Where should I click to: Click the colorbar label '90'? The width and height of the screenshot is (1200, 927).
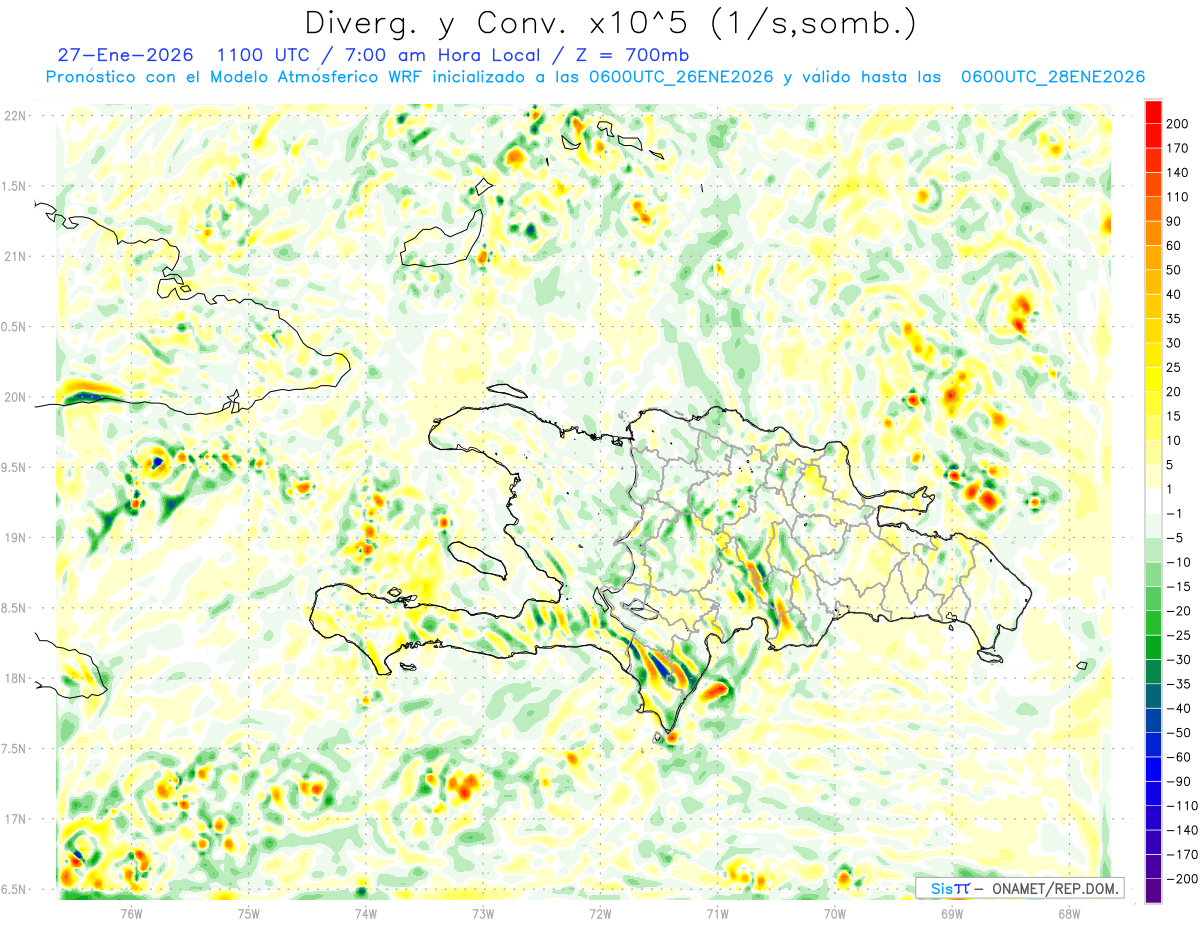[x=1173, y=222]
